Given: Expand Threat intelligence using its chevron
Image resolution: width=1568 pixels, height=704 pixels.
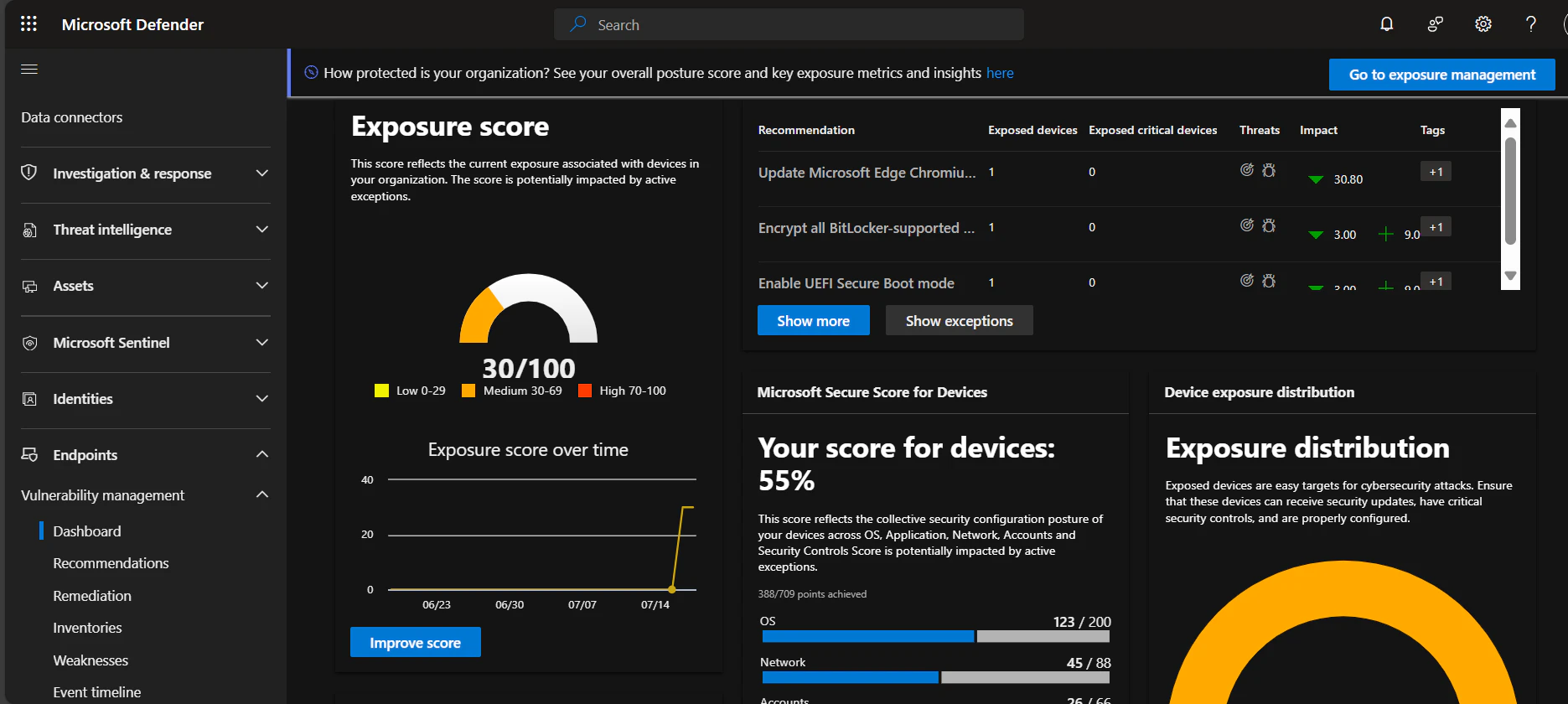Looking at the screenshot, I should [x=262, y=229].
